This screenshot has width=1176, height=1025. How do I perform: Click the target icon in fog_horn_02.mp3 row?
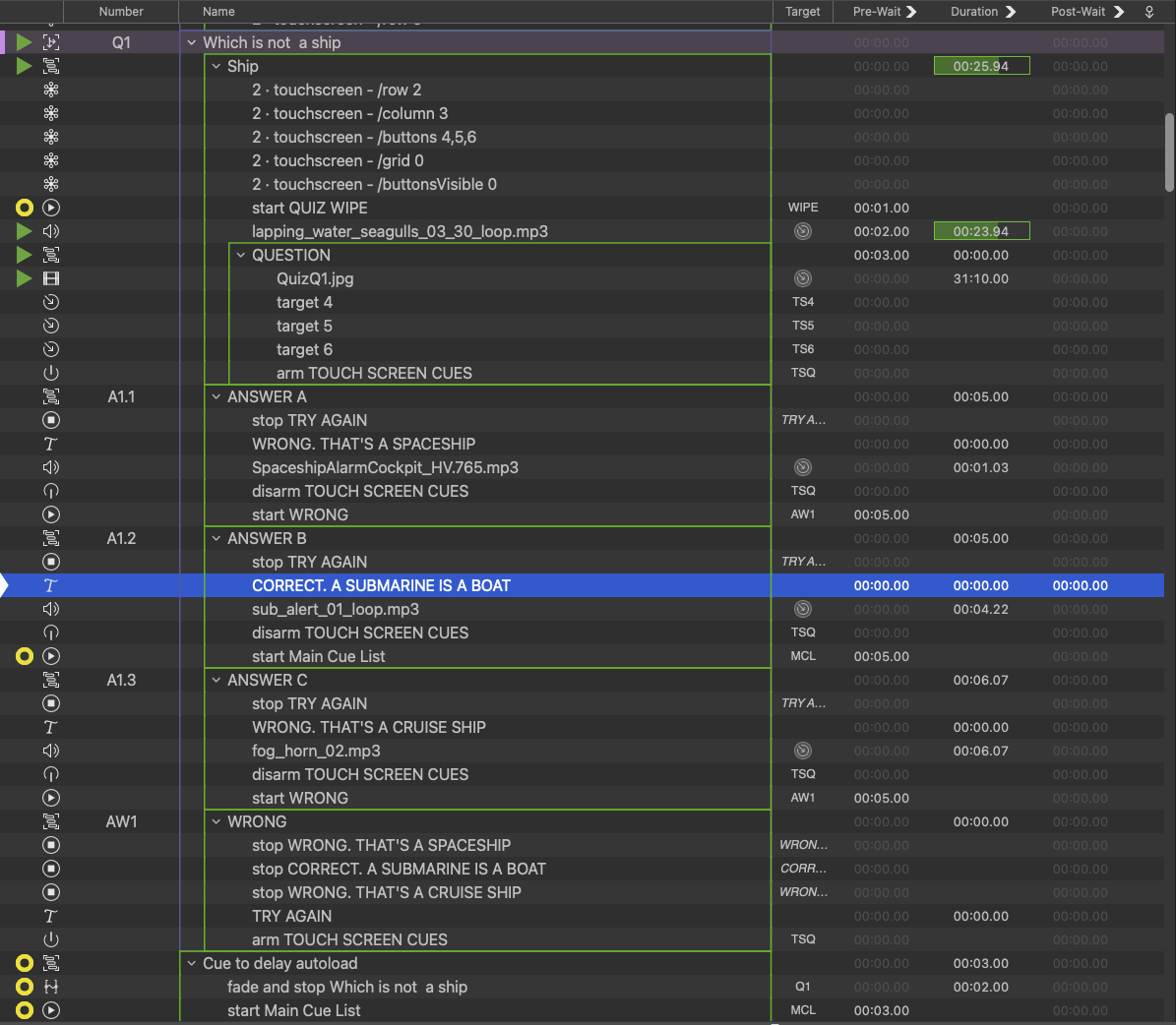click(803, 751)
